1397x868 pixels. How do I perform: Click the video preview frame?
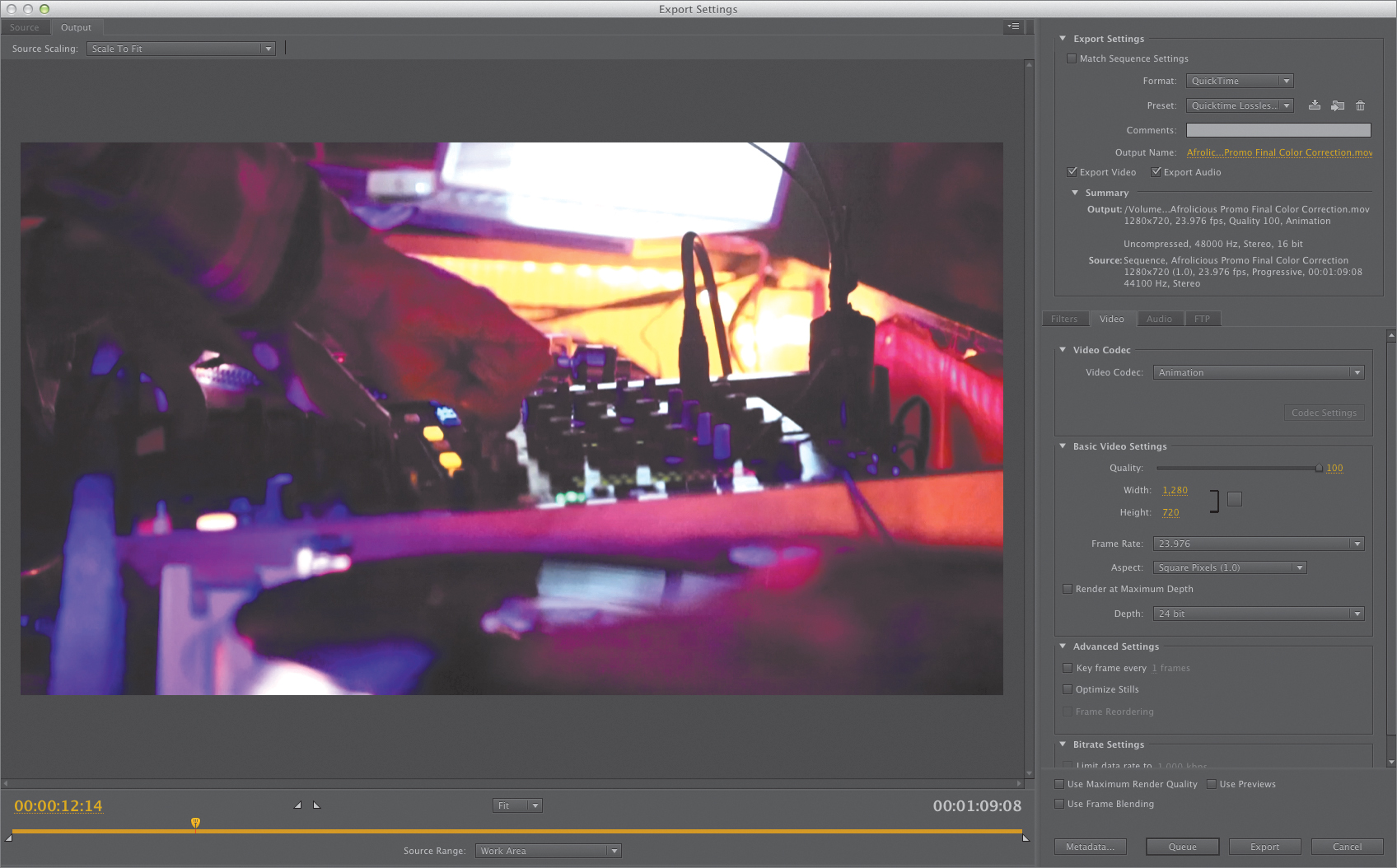pyautogui.click(x=512, y=418)
